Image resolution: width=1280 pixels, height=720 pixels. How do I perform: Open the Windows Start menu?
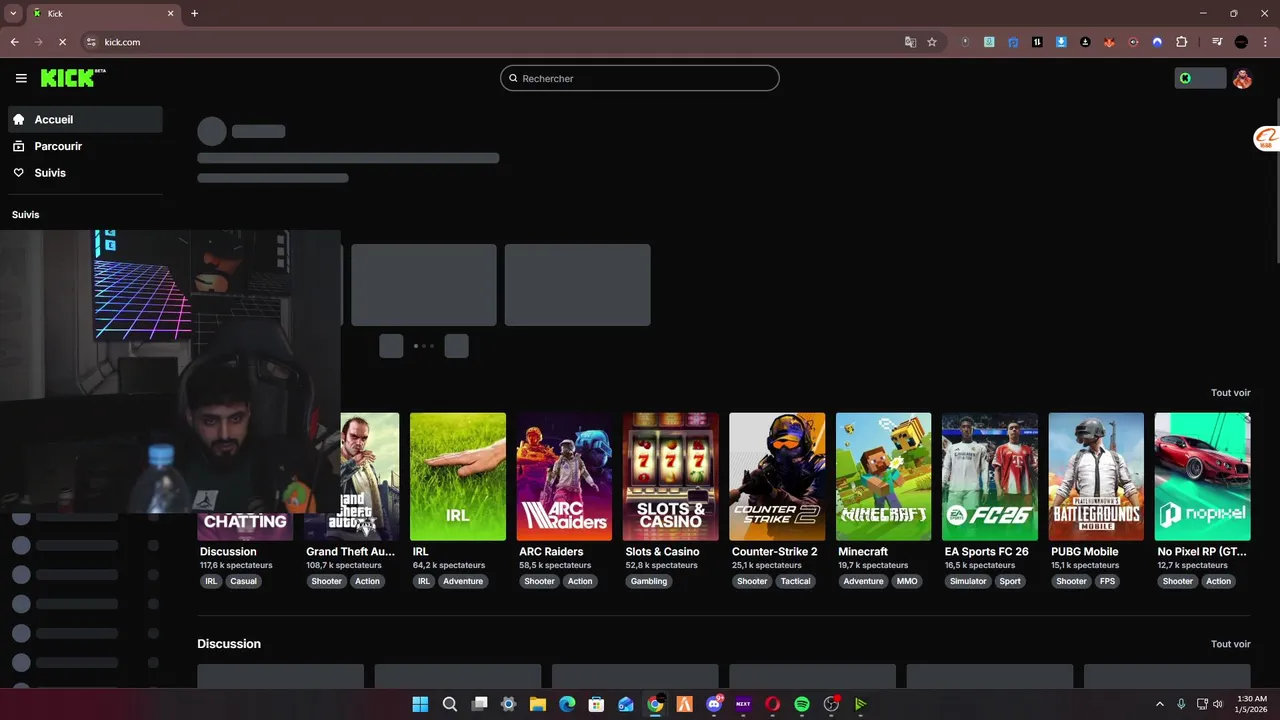point(420,704)
